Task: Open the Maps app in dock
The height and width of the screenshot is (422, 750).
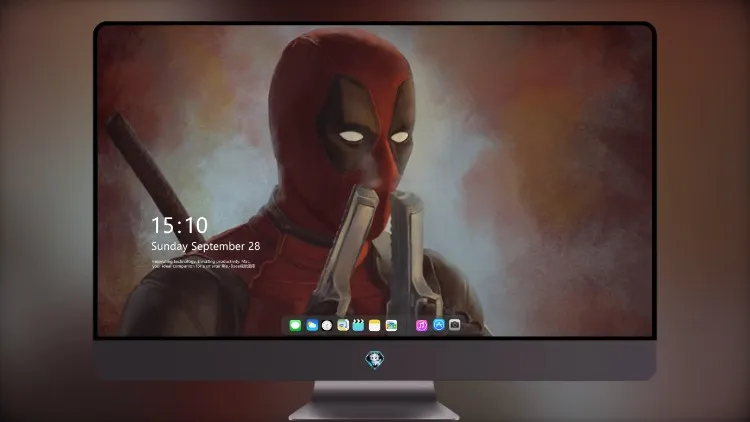Action: [343, 325]
